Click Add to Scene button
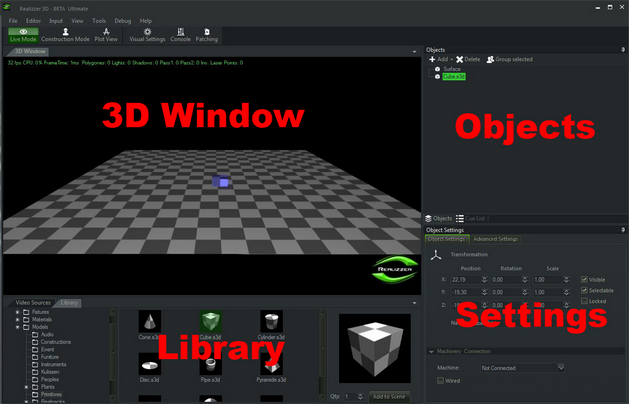The width and height of the screenshot is (629, 404). click(x=389, y=396)
